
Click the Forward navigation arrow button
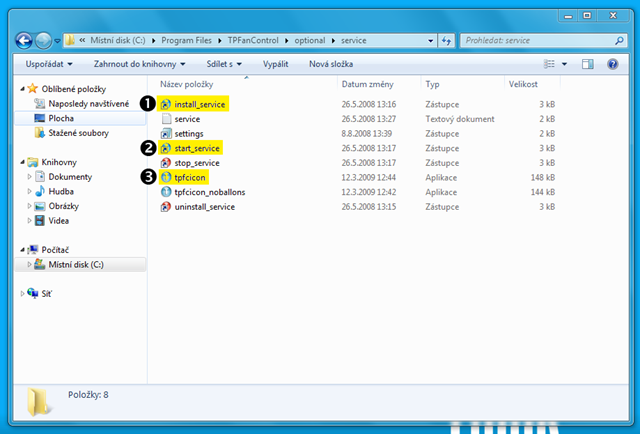pyautogui.click(x=43, y=40)
